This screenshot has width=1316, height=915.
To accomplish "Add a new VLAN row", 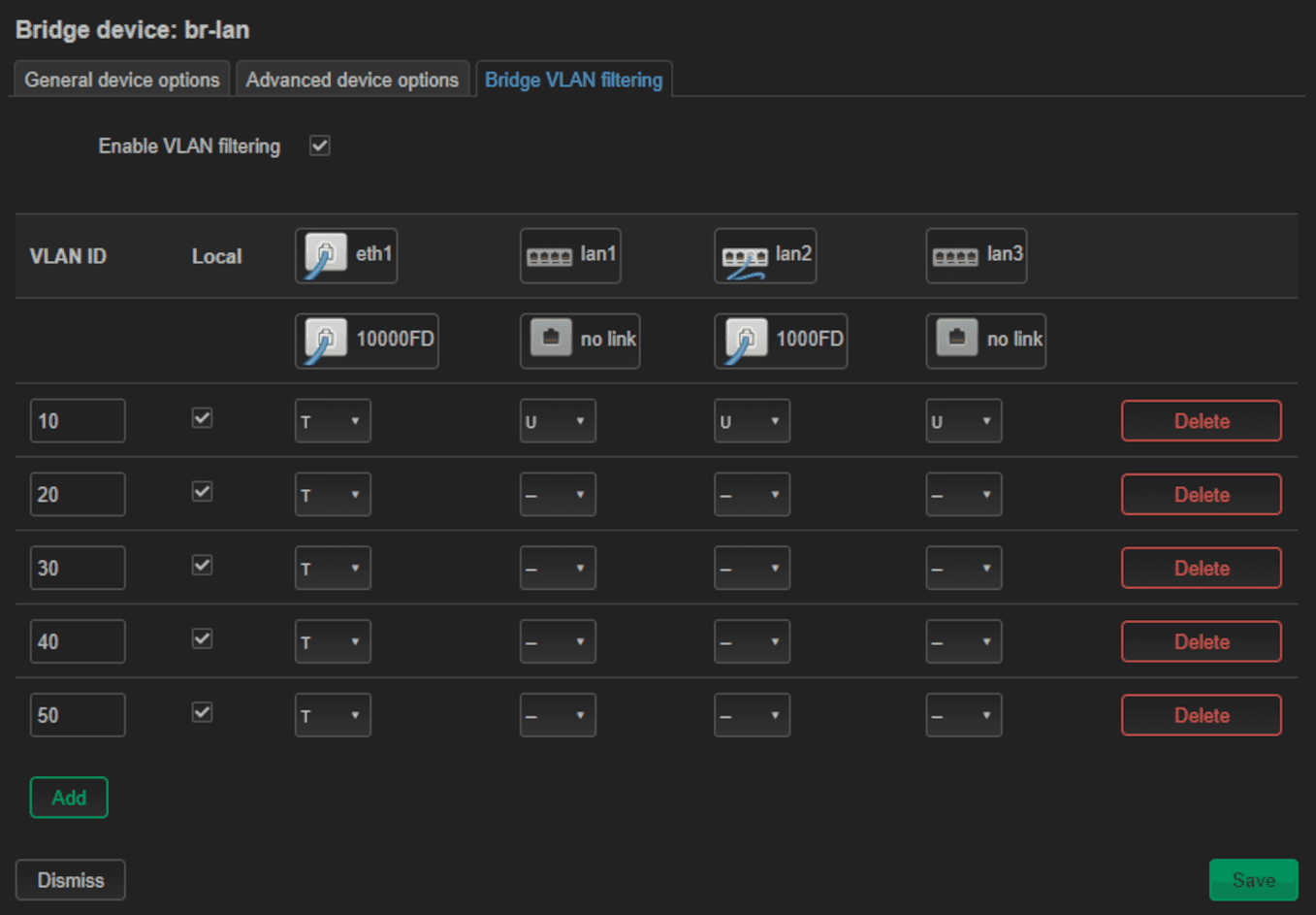I will tap(69, 797).
